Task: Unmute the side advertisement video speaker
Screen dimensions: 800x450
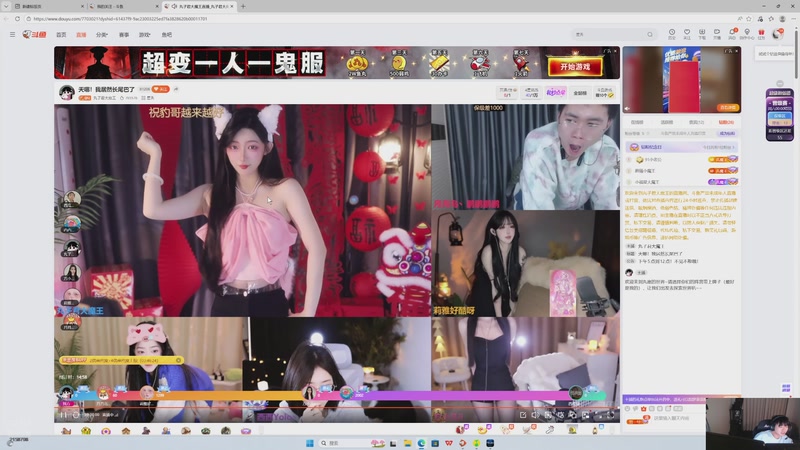Action: pyautogui.click(x=628, y=108)
